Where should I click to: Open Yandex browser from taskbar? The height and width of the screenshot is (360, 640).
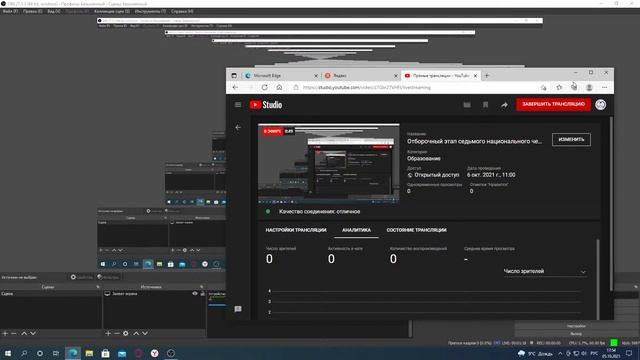click(x=155, y=353)
